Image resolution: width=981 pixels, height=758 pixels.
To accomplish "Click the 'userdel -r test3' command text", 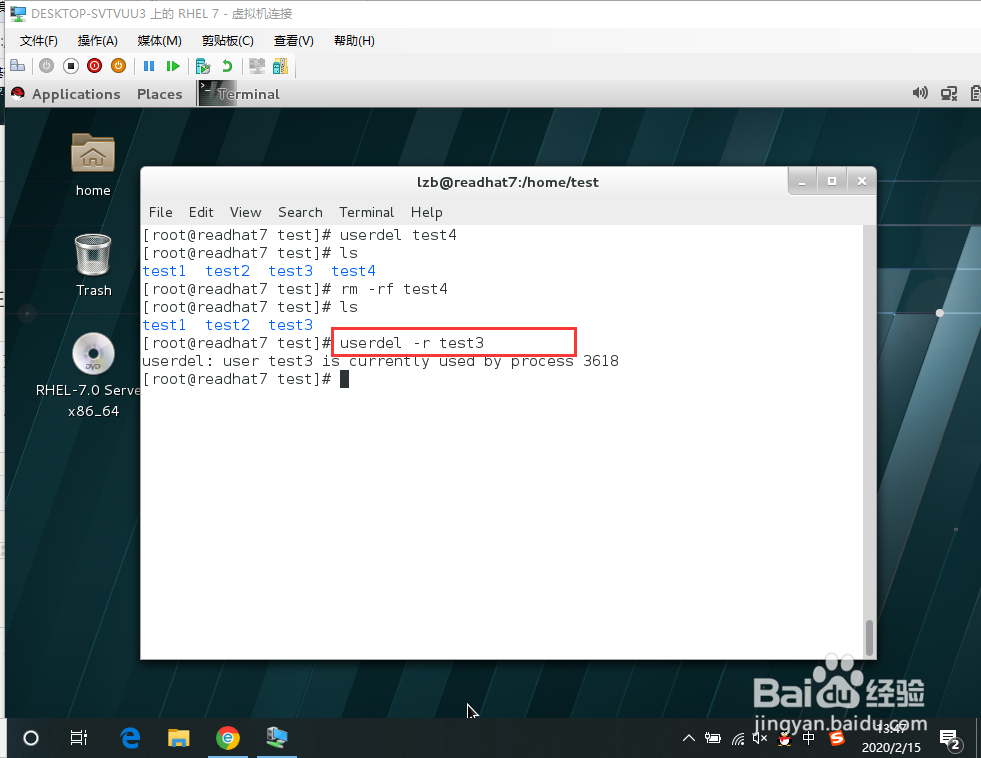I will tap(412, 343).
